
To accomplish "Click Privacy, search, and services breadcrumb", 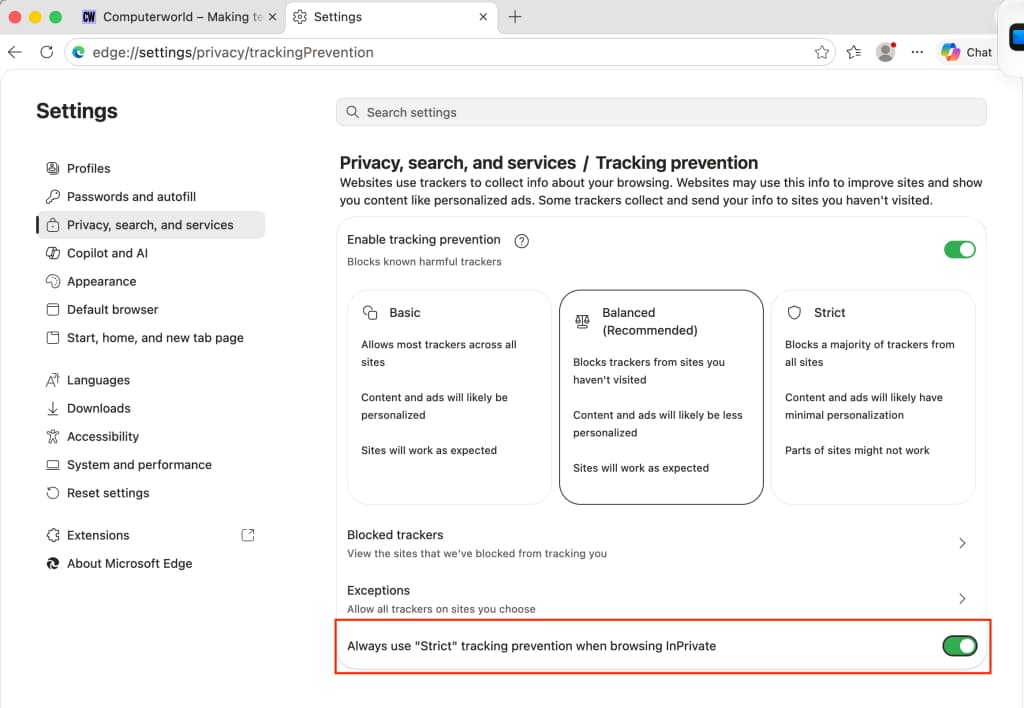I will click(458, 163).
